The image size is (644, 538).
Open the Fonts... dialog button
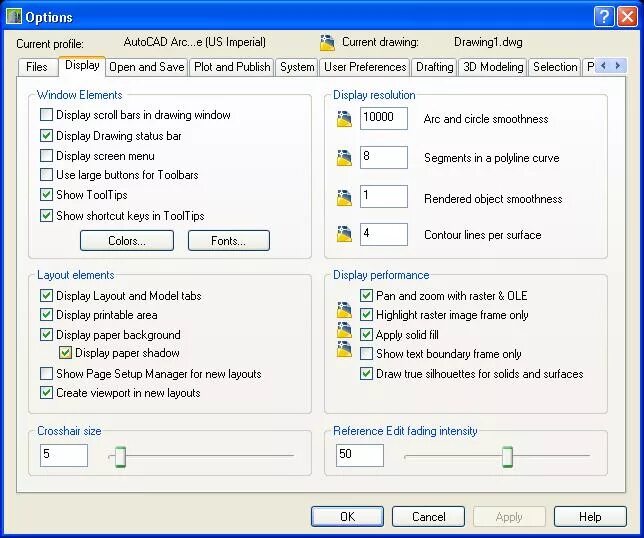pyautogui.click(x=229, y=240)
